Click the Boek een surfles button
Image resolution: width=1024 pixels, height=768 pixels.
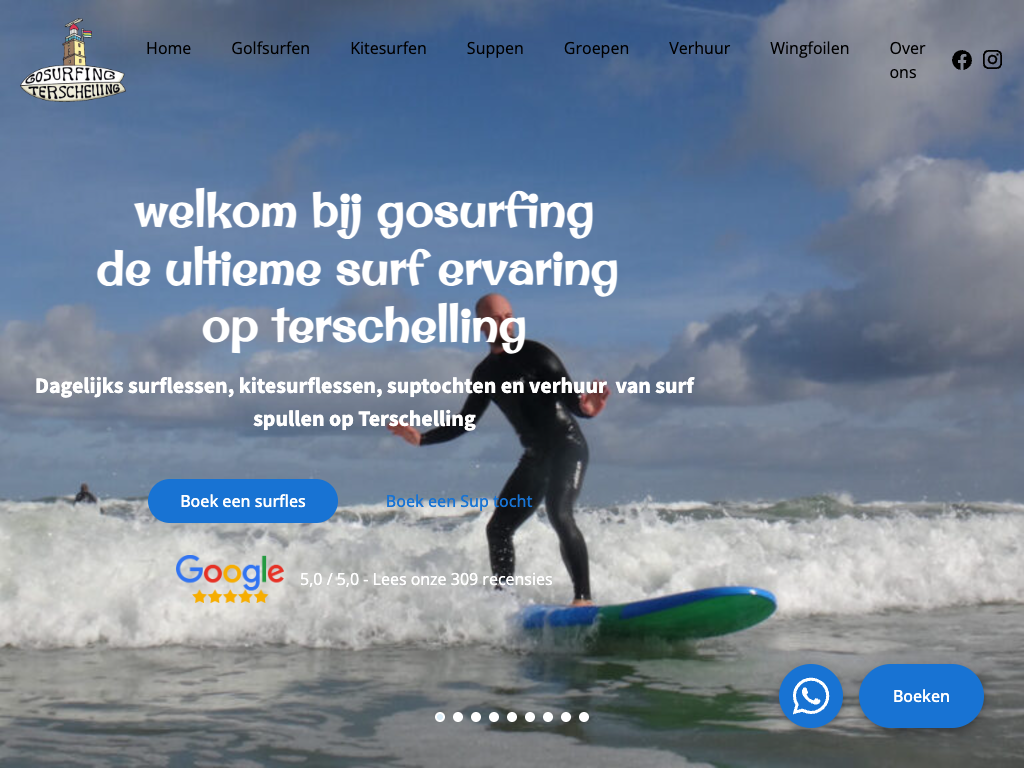click(x=243, y=501)
